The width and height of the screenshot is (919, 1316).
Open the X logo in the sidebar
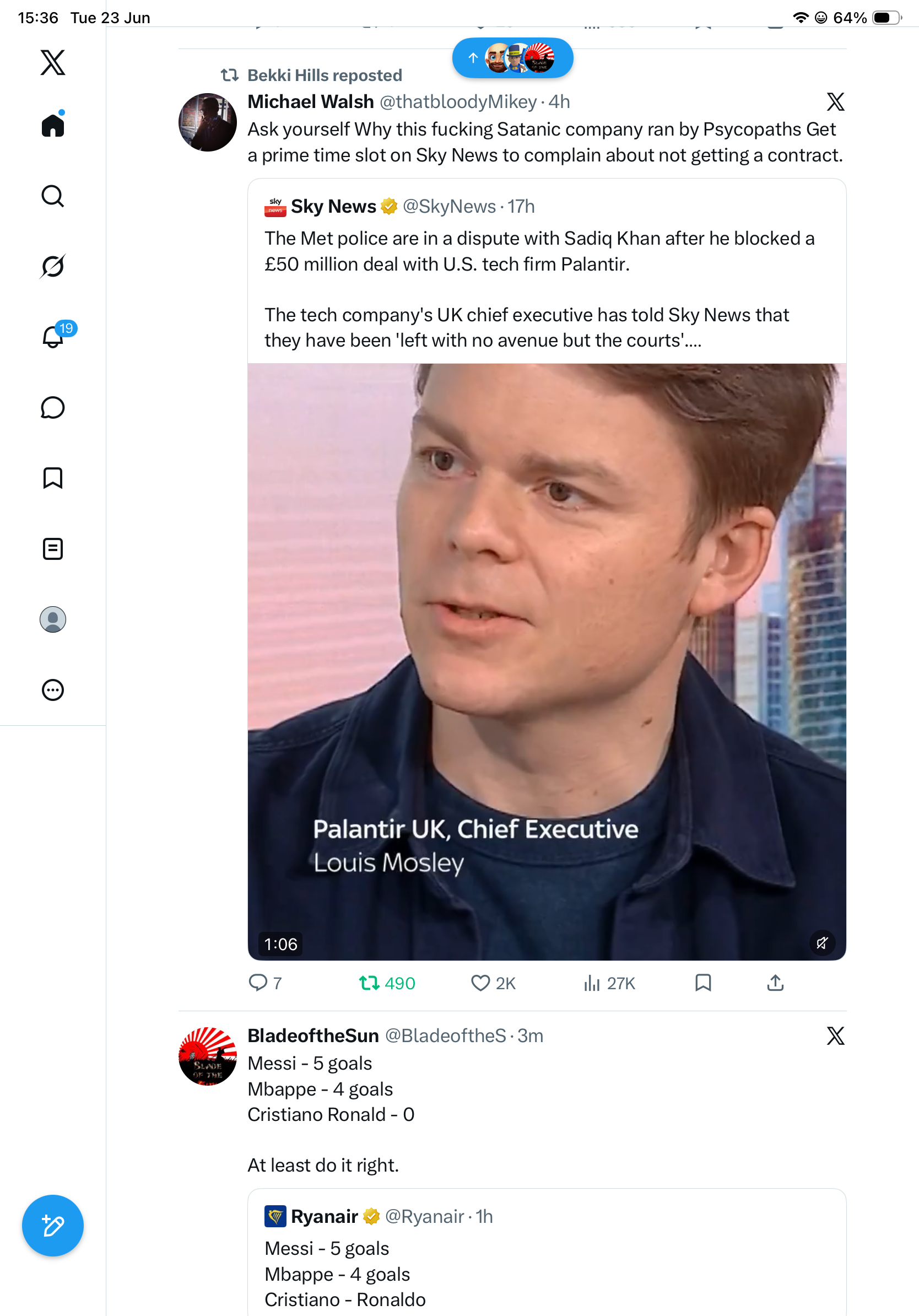click(x=53, y=62)
